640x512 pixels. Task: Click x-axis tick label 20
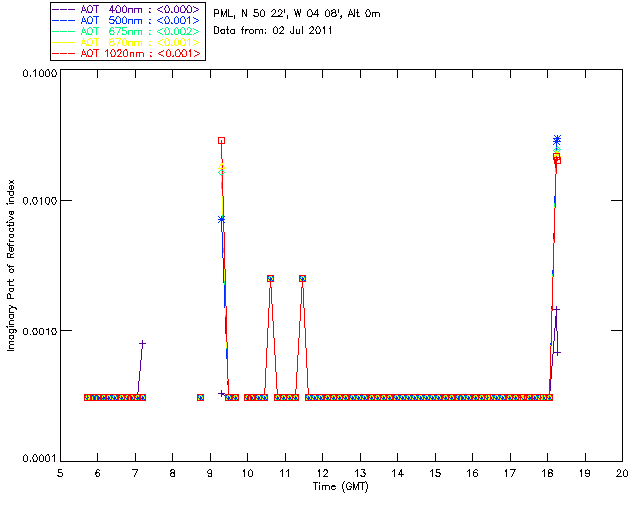click(622, 473)
